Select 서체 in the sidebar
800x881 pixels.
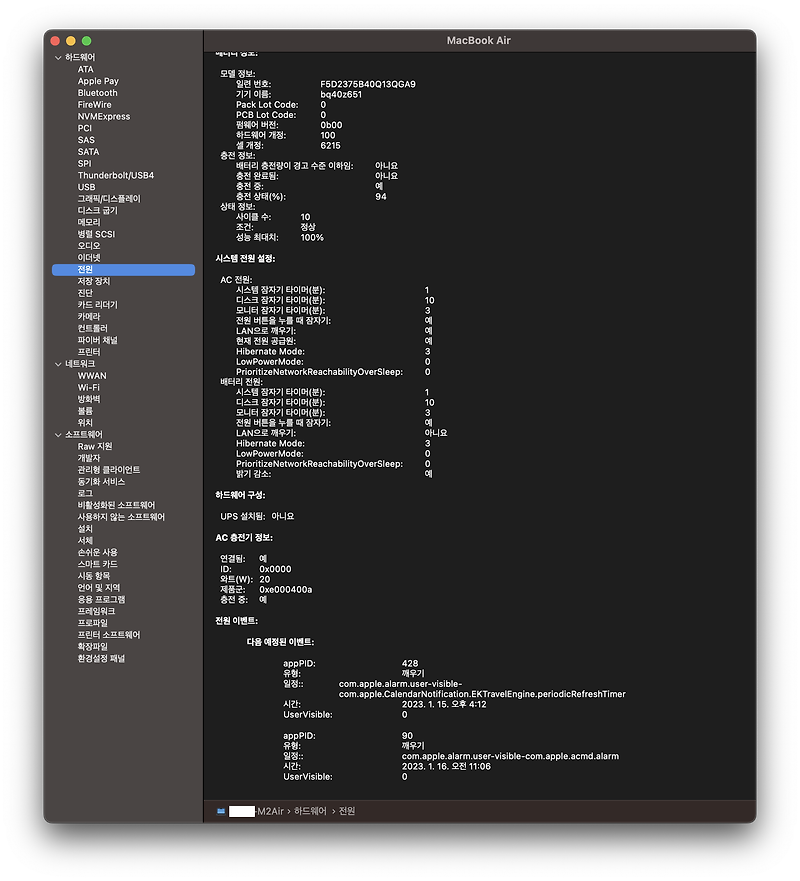[85, 541]
